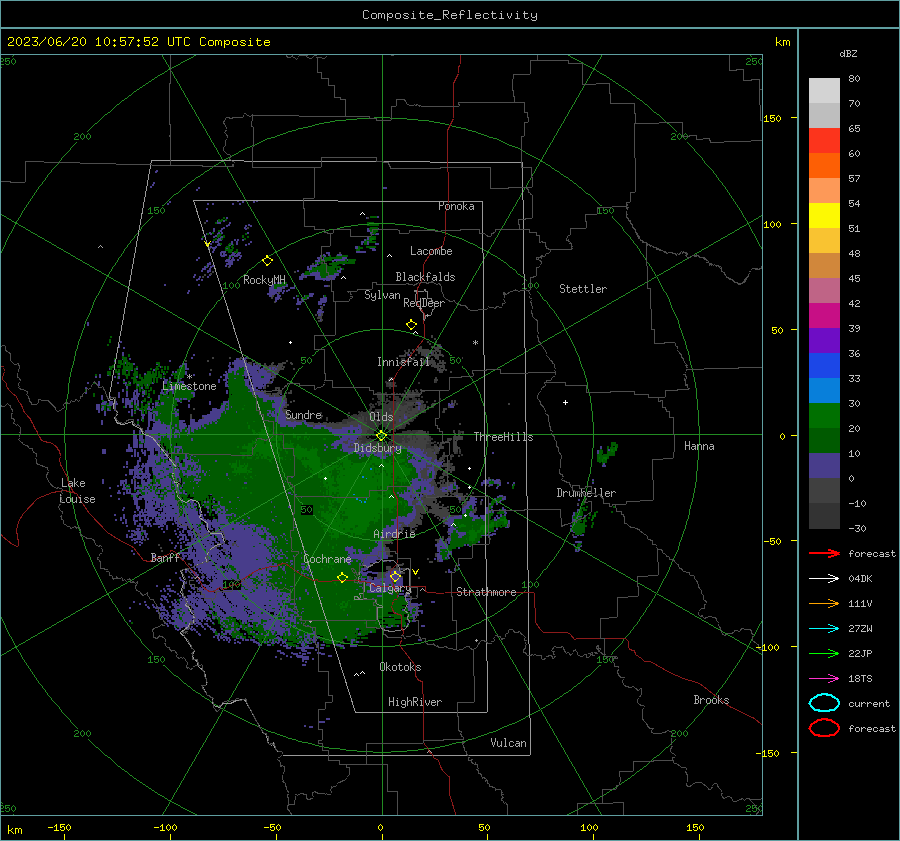
Task: Click the slate-purple 10-0 dBZ swatch
Action: (x=824, y=466)
